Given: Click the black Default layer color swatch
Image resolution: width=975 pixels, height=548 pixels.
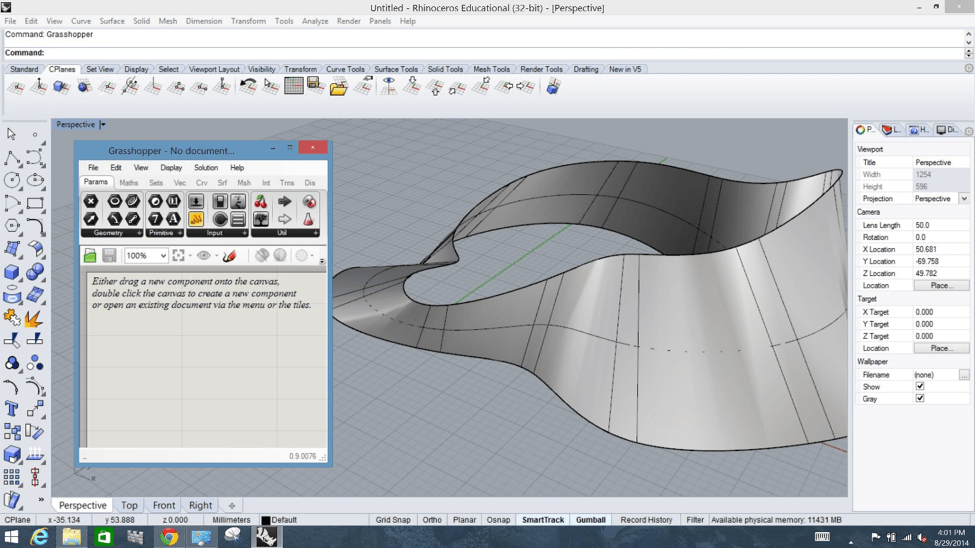Looking at the screenshot, I should (266, 520).
